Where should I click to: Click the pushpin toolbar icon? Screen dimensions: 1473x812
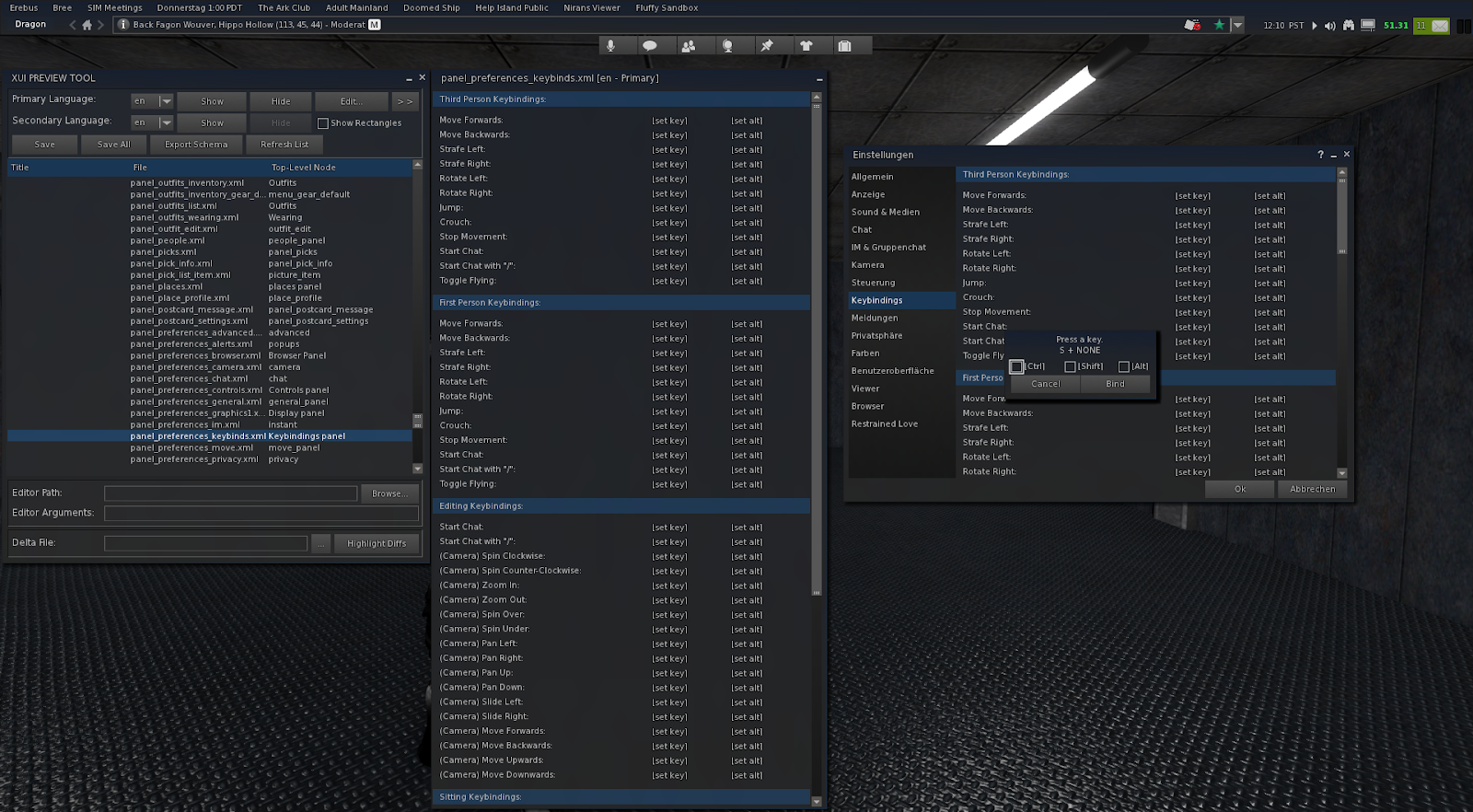coord(767,46)
